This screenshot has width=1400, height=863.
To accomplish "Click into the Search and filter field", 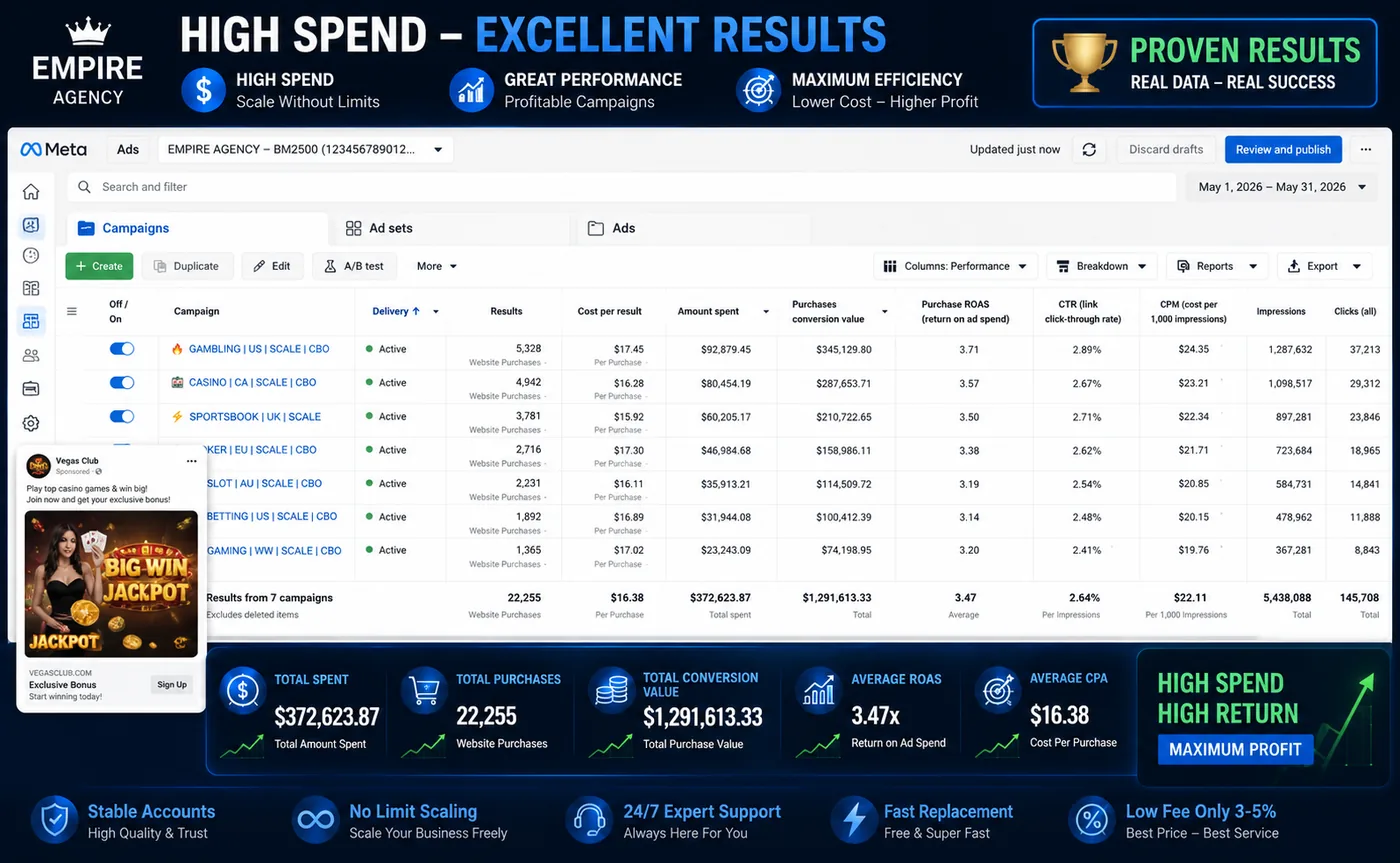I will (x=622, y=187).
